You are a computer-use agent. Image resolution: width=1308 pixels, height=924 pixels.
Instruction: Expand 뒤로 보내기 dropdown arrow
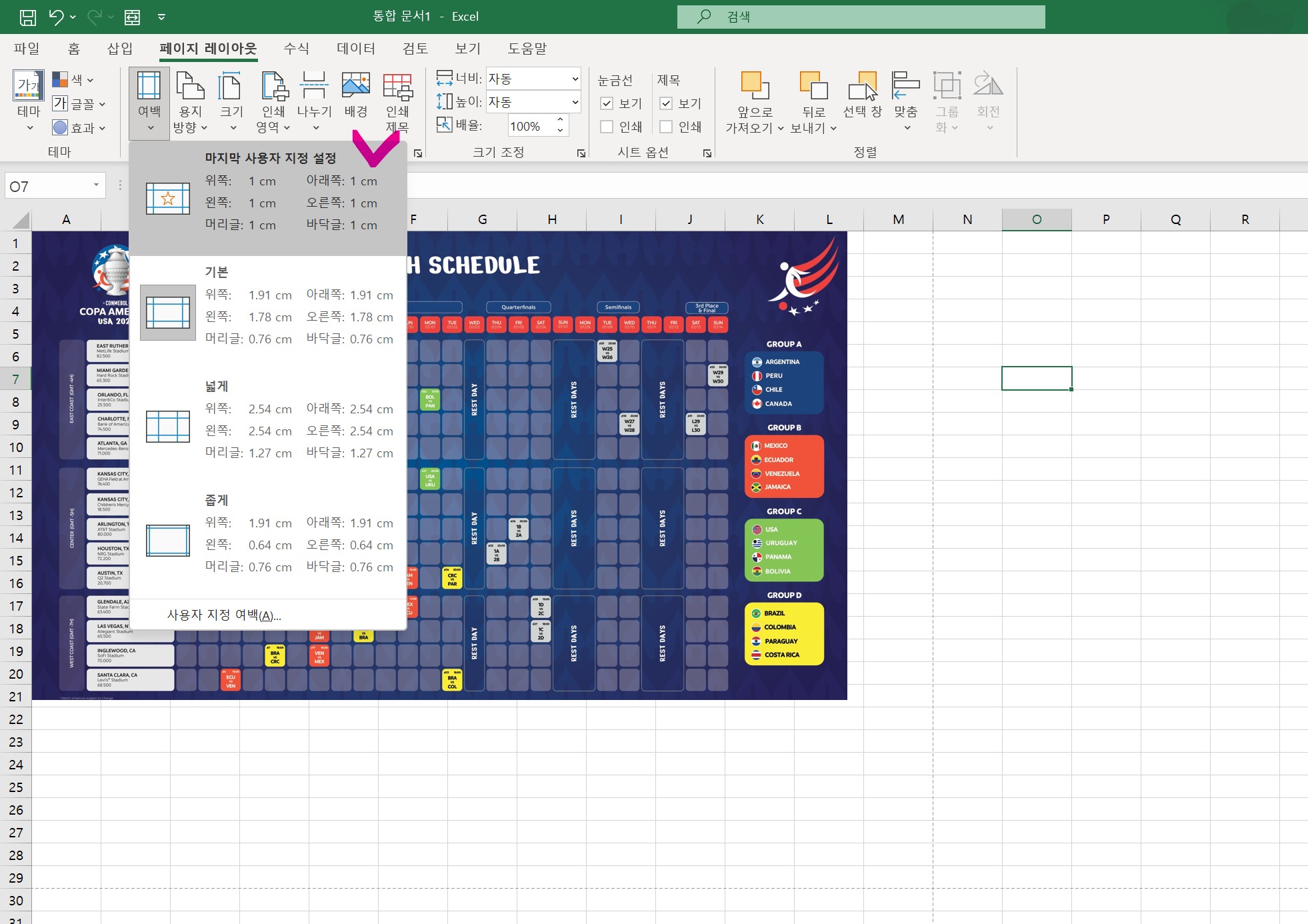[833, 129]
